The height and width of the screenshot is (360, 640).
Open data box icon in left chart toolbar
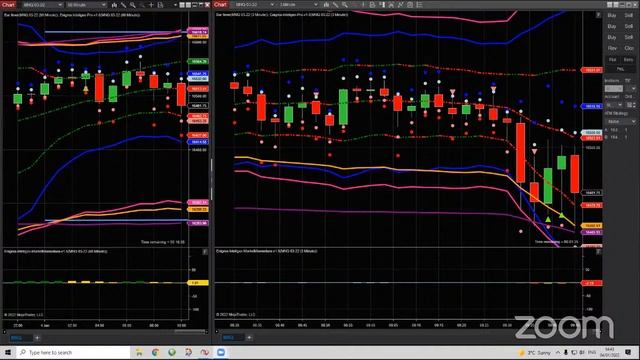point(160,5)
